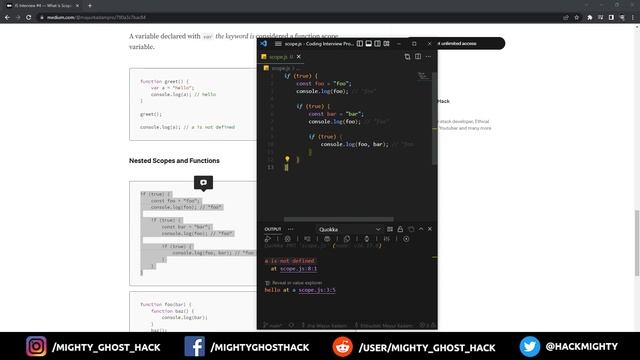The height and width of the screenshot is (360, 640).
Task: Clear the output panel list icon
Action: (390, 229)
